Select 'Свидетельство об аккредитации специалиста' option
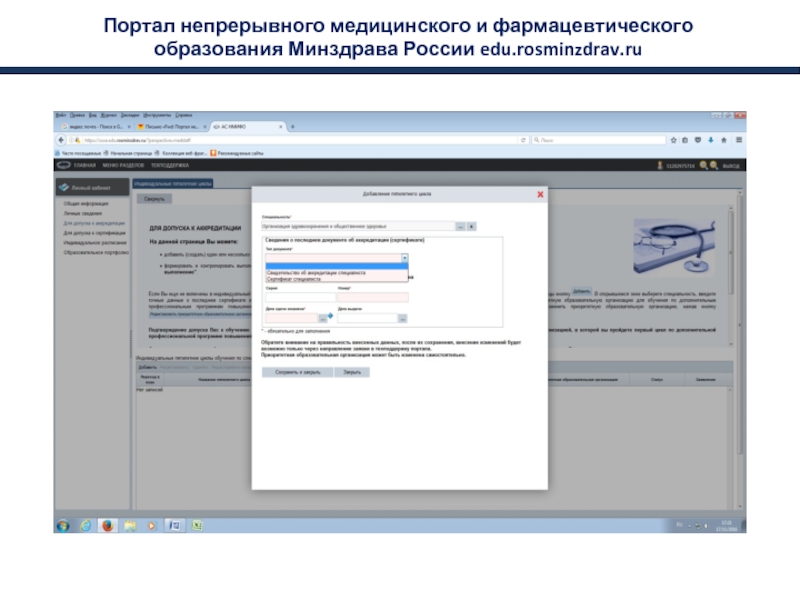 [316, 272]
